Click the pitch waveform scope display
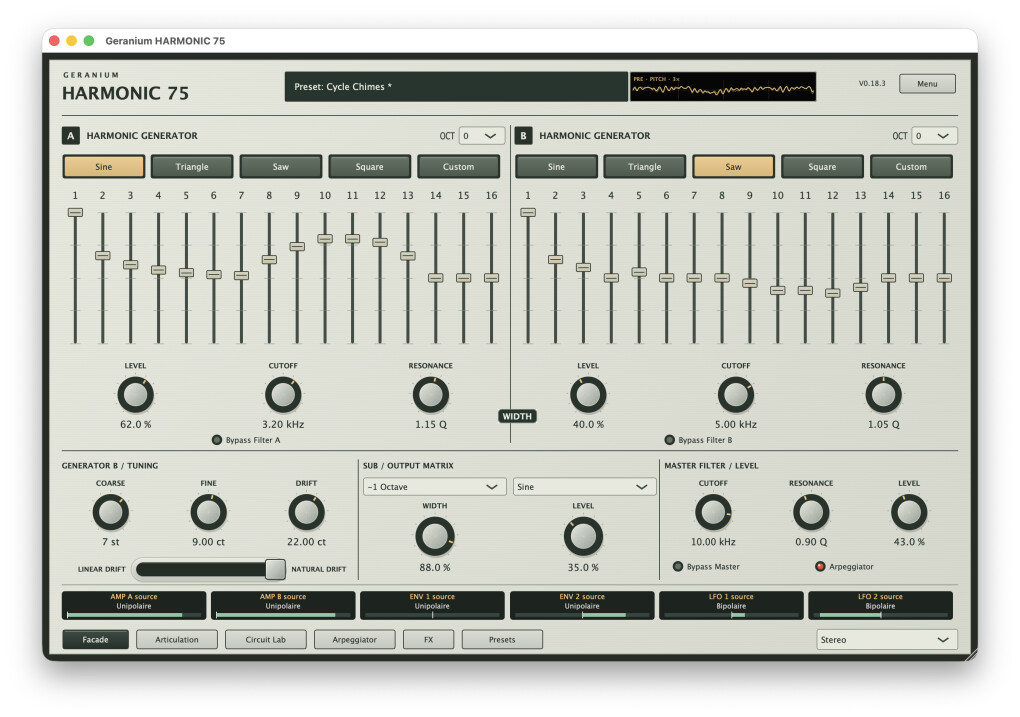 click(723, 87)
